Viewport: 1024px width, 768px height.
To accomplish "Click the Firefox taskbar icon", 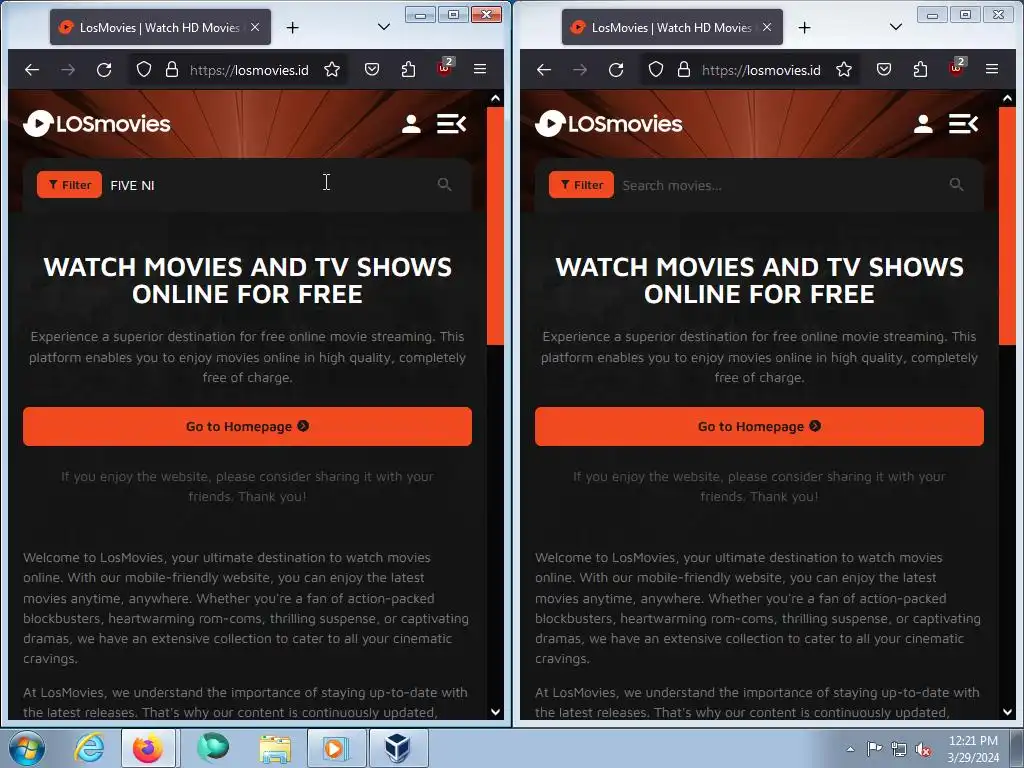I will (148, 748).
